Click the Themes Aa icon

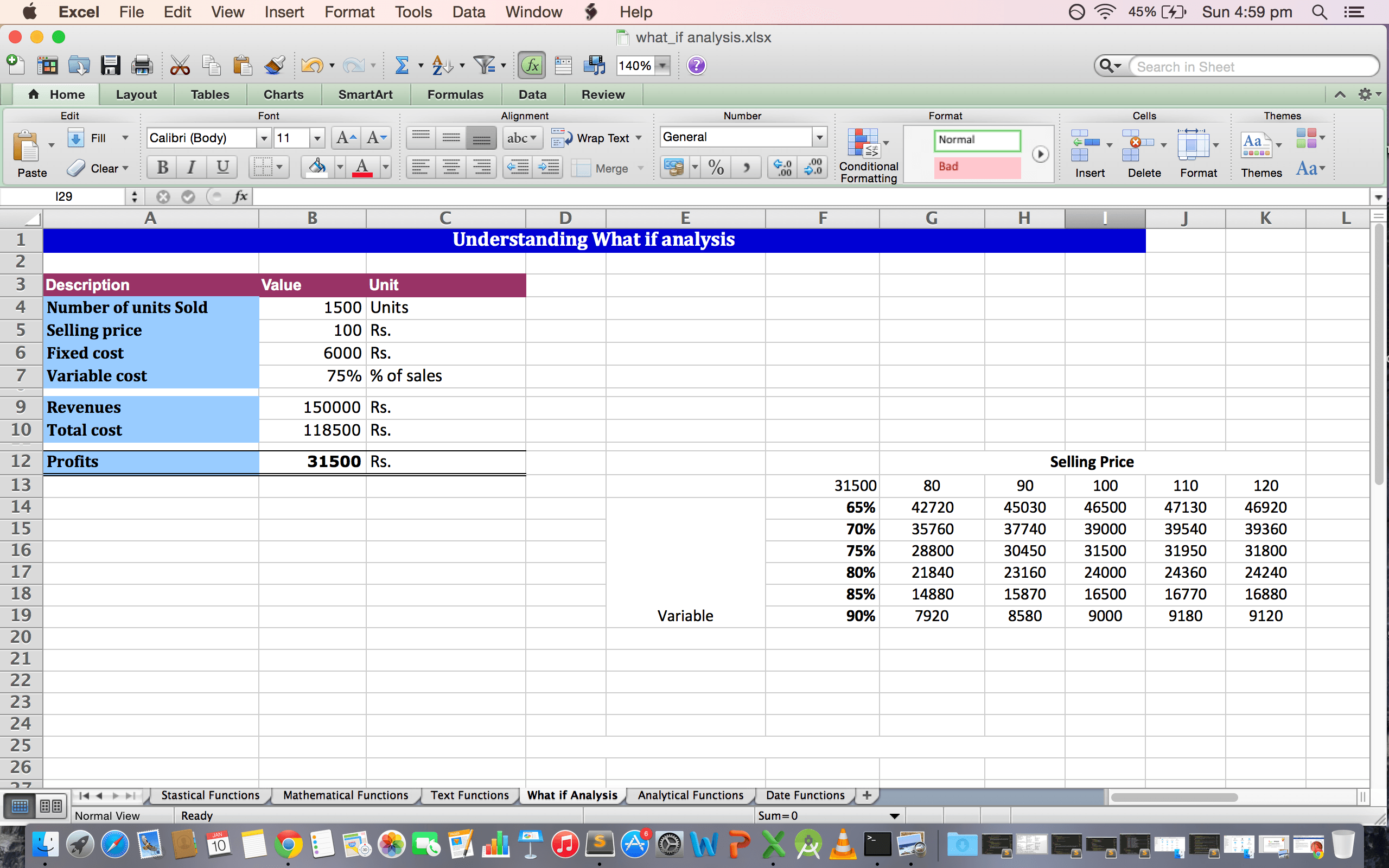(x=1256, y=145)
